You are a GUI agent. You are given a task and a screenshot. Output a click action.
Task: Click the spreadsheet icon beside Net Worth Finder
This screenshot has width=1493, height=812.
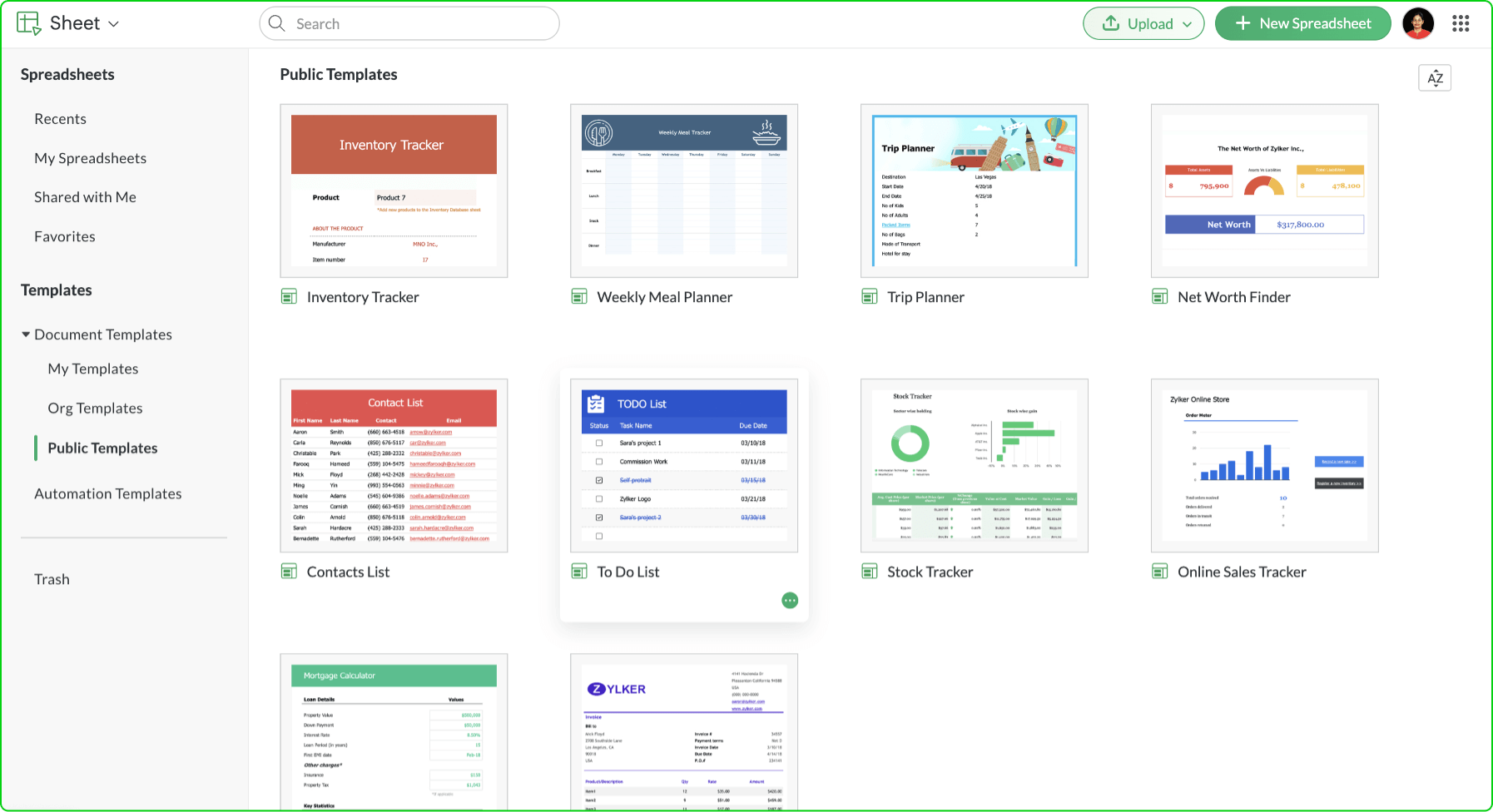tap(1159, 296)
